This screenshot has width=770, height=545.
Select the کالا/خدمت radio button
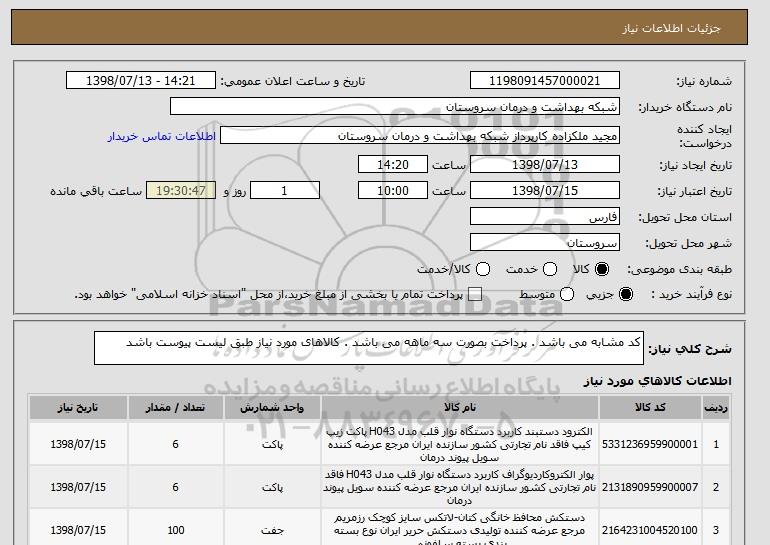(483, 269)
